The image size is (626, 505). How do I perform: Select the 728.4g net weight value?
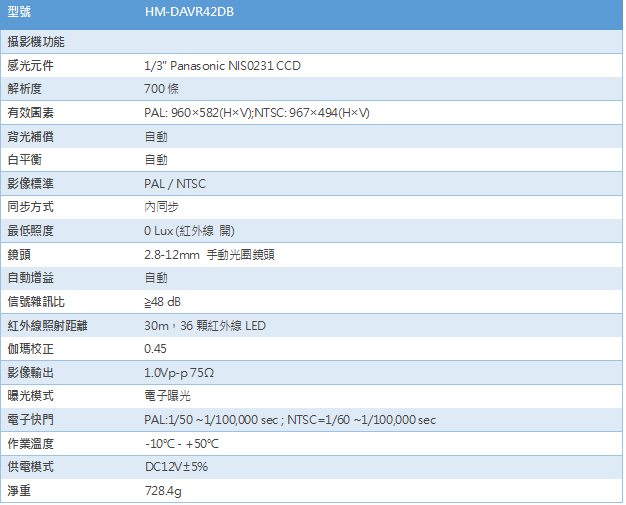(163, 491)
